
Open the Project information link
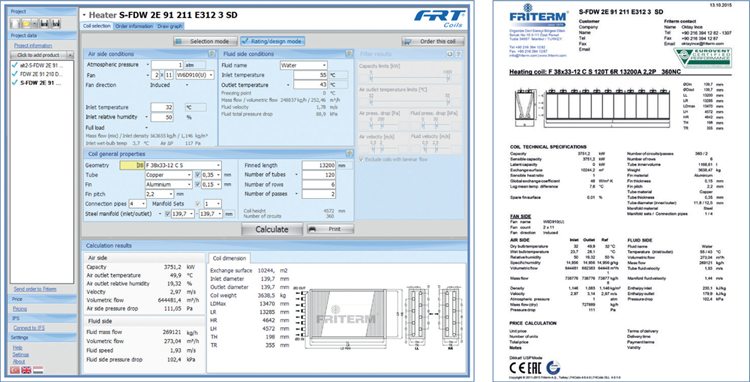33,45
